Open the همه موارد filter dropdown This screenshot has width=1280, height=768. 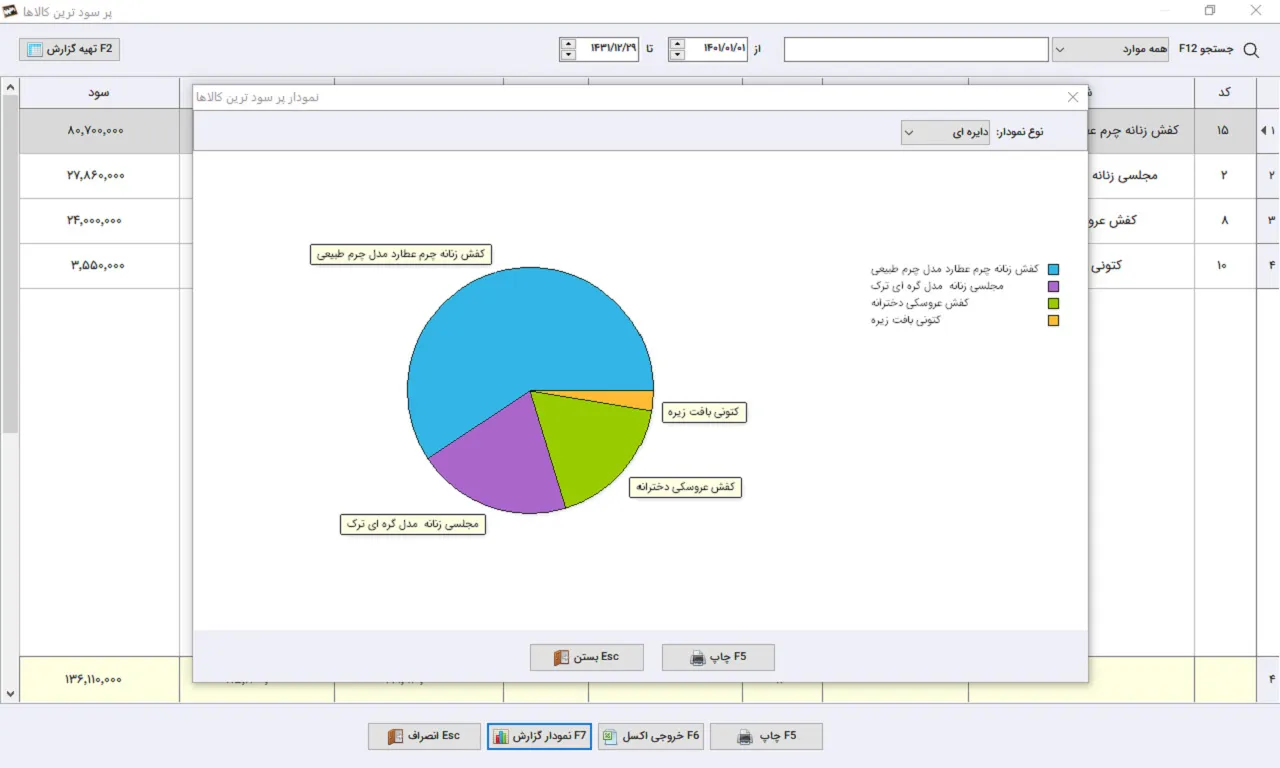pos(1110,49)
